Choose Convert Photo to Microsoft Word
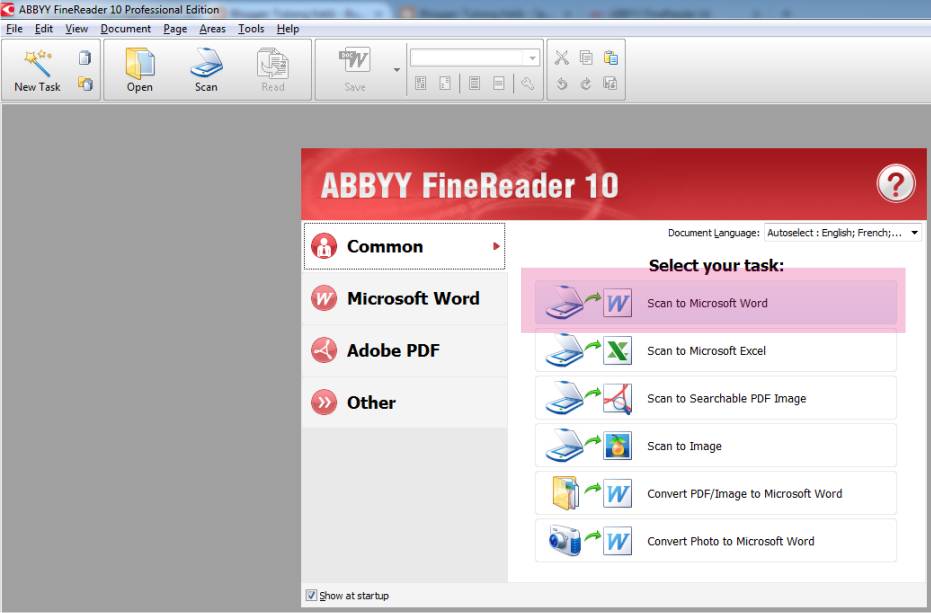This screenshot has width=931, height=613. [x=715, y=541]
